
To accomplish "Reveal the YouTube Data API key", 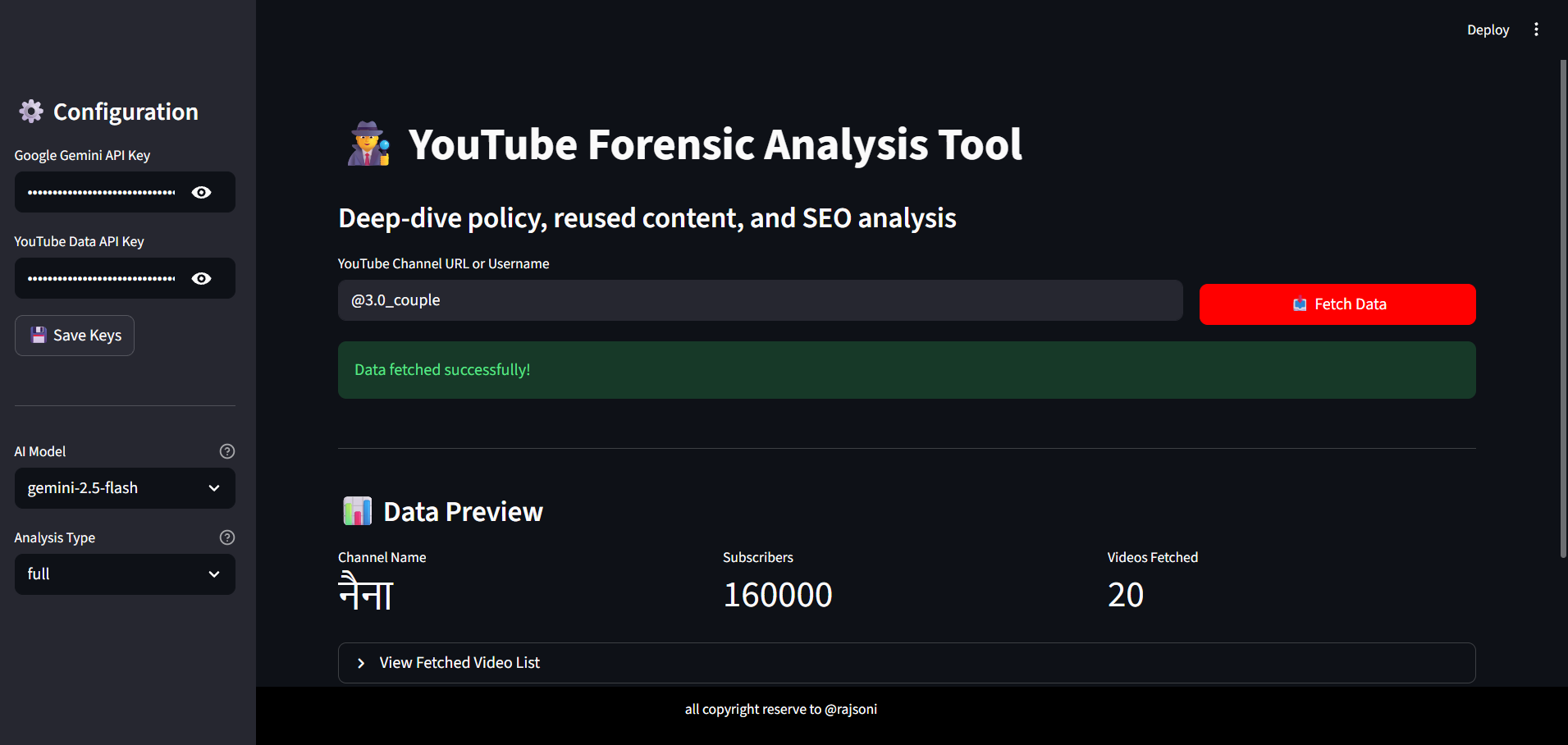I will click(201, 278).
